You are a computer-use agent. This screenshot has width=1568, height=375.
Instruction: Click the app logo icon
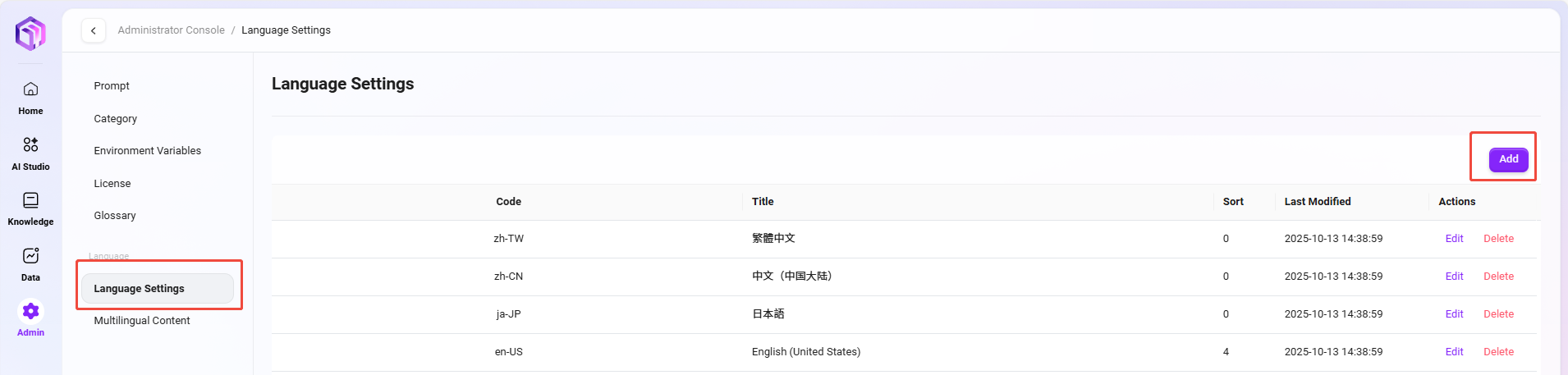pyautogui.click(x=30, y=34)
